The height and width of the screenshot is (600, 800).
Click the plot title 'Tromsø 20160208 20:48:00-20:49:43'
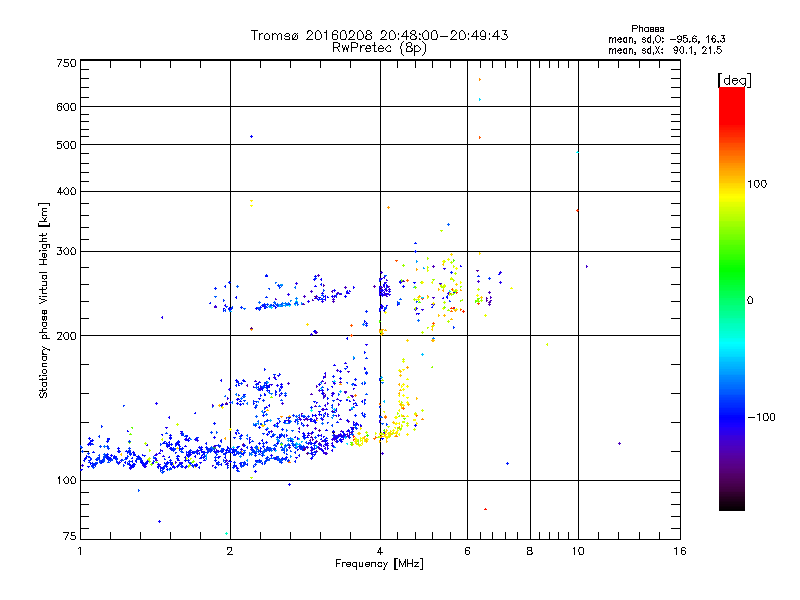click(x=379, y=35)
